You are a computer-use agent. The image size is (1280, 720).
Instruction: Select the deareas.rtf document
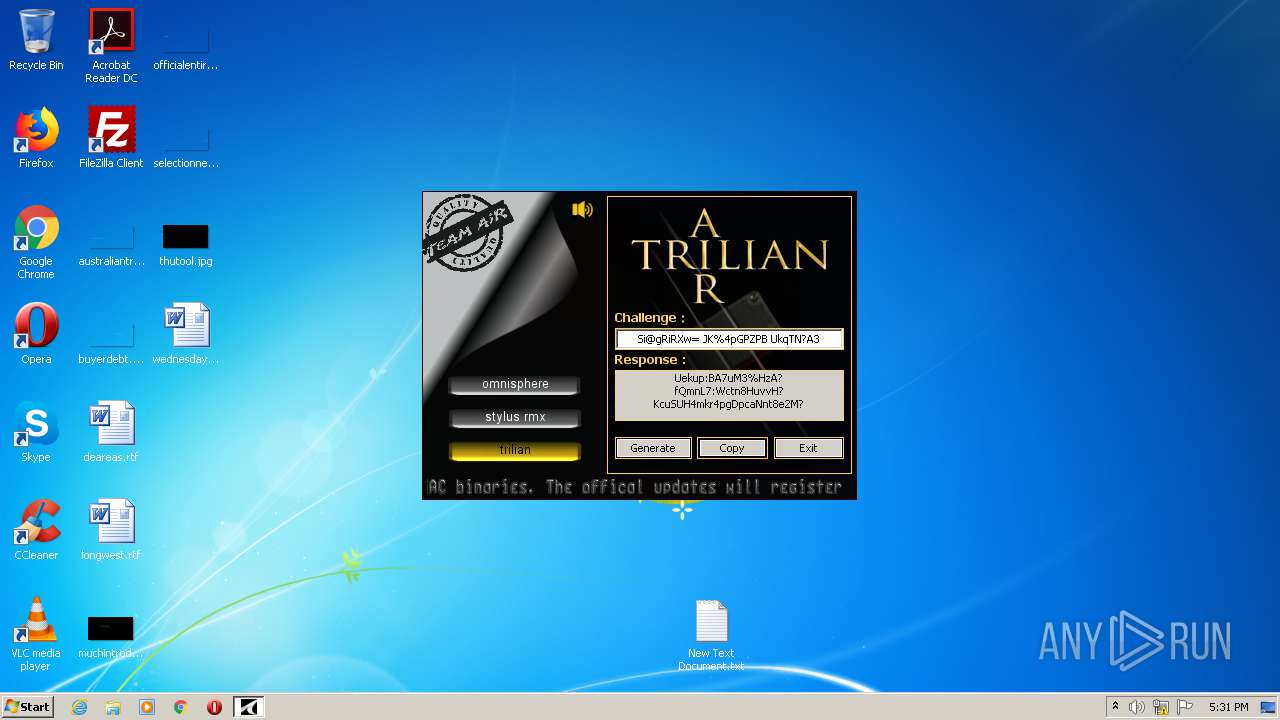pyautogui.click(x=111, y=432)
